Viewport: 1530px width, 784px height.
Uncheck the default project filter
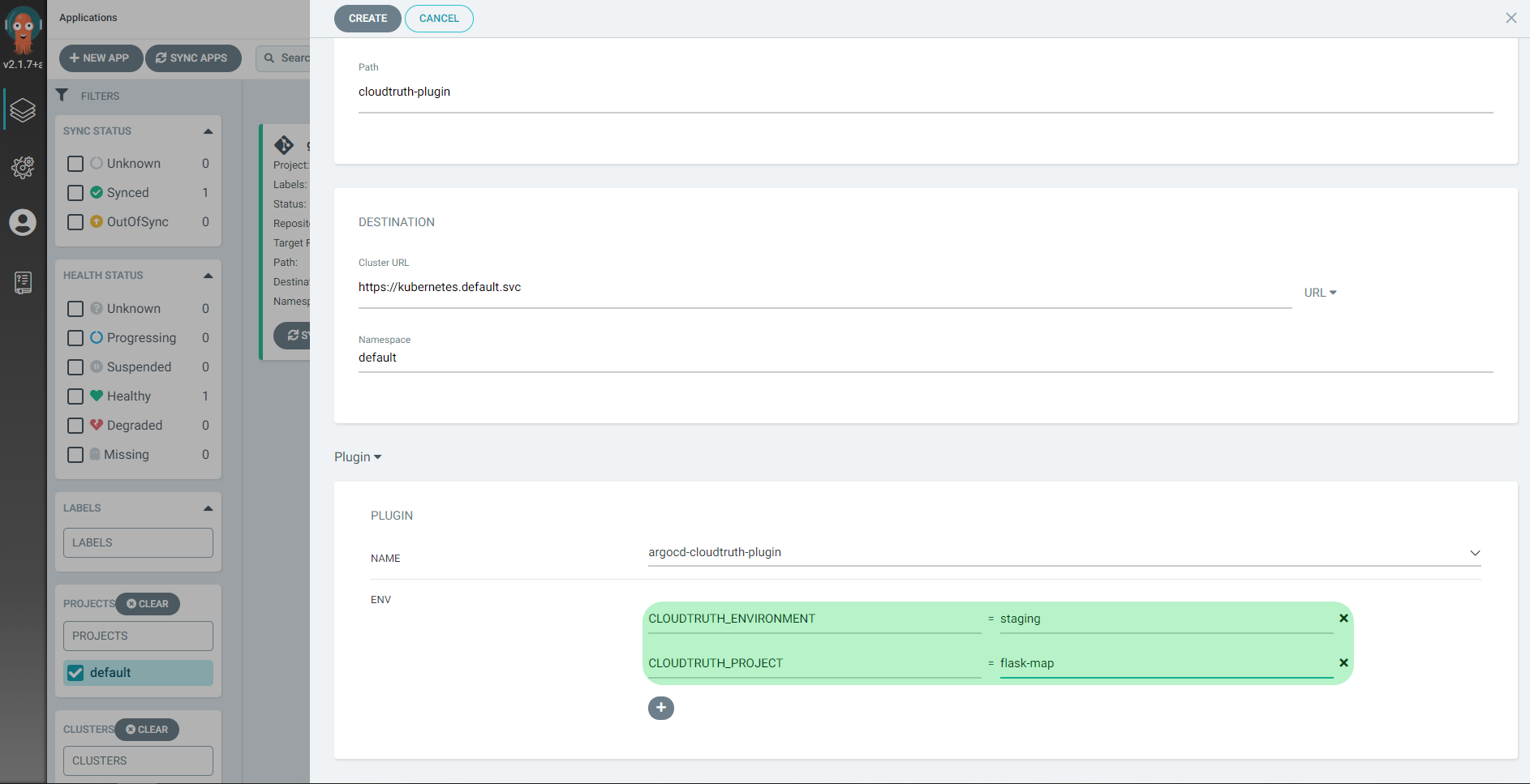tap(75, 673)
